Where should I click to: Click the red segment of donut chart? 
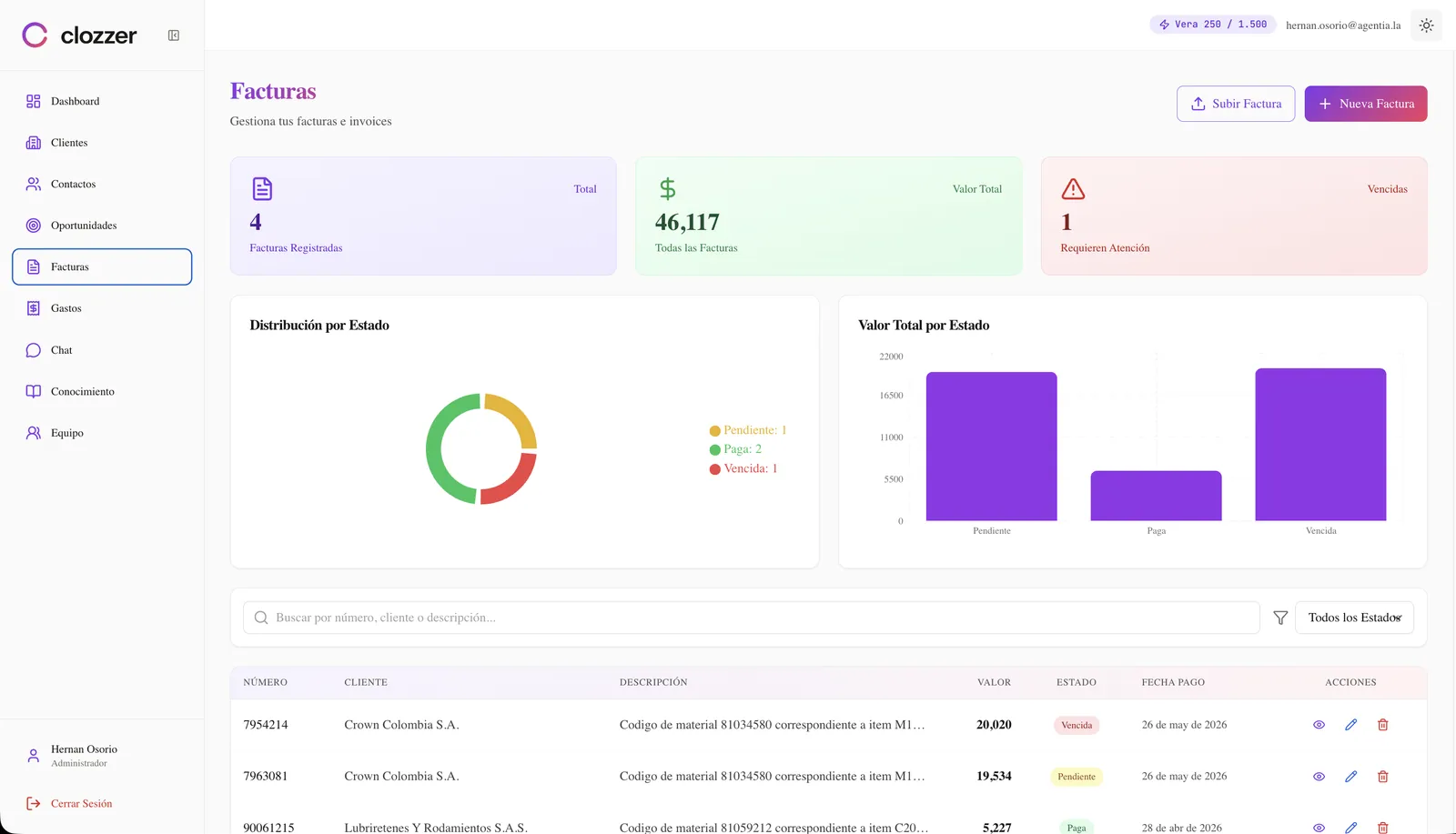click(x=514, y=484)
